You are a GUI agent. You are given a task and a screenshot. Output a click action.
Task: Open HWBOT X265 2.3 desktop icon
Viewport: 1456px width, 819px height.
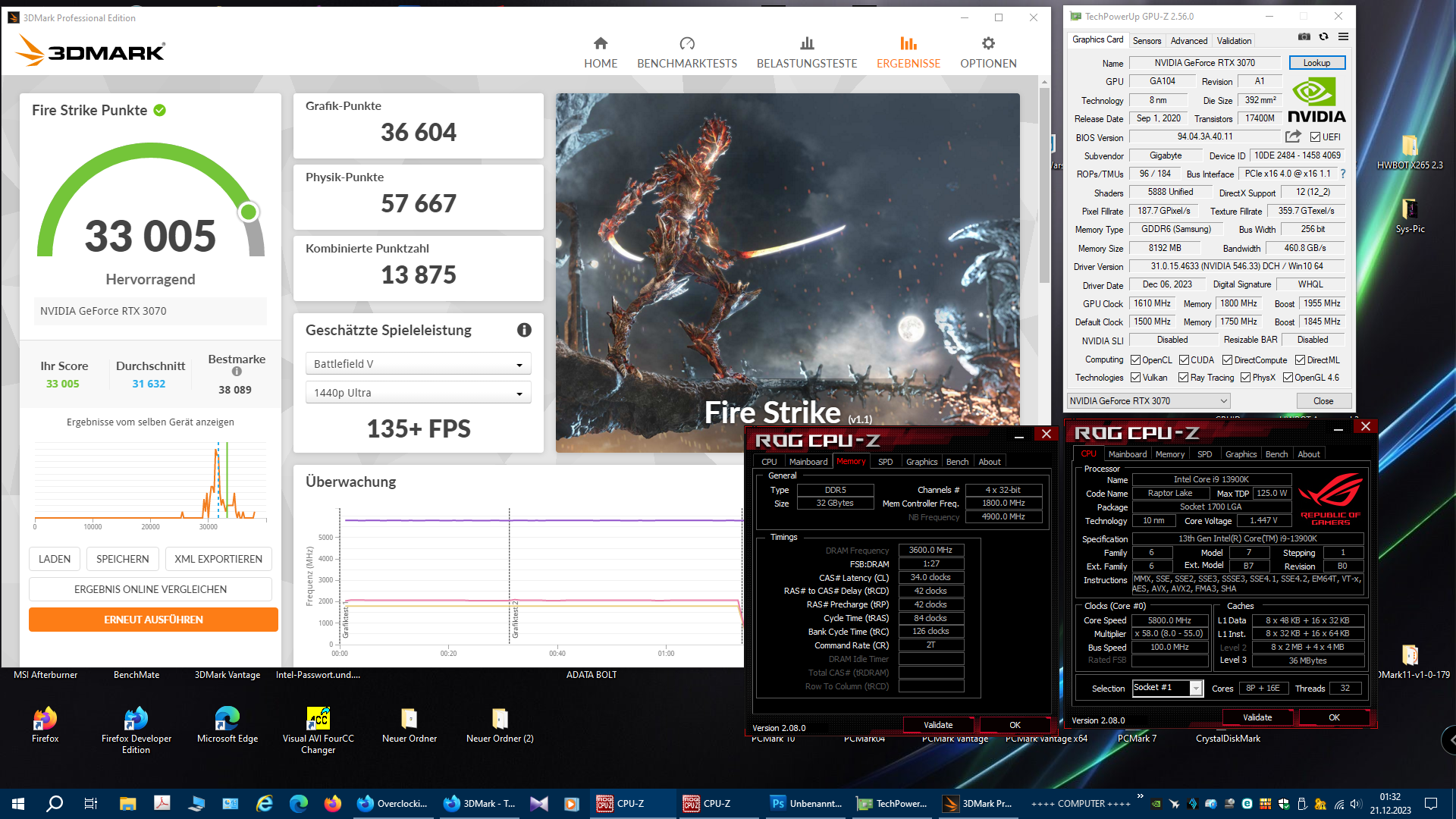pos(1410,152)
